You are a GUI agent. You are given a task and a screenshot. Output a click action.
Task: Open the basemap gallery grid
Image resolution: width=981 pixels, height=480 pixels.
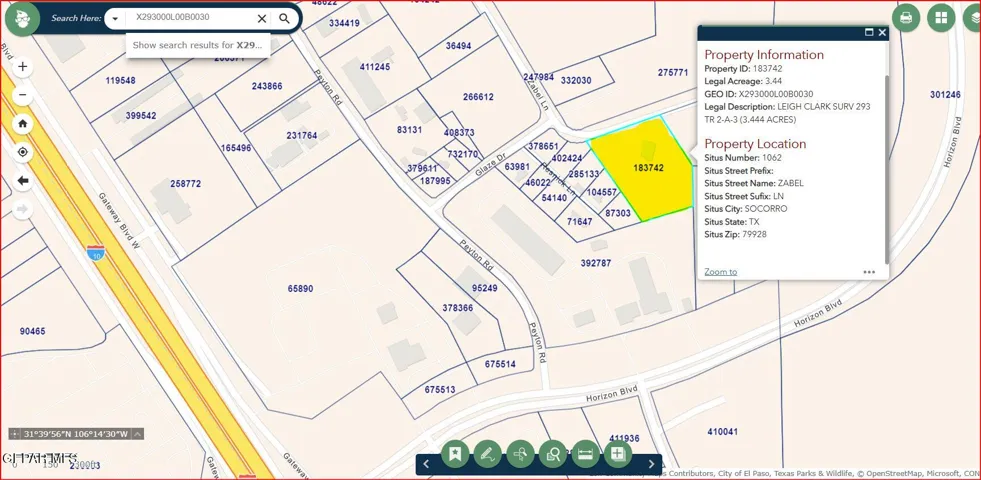pyautogui.click(x=941, y=18)
